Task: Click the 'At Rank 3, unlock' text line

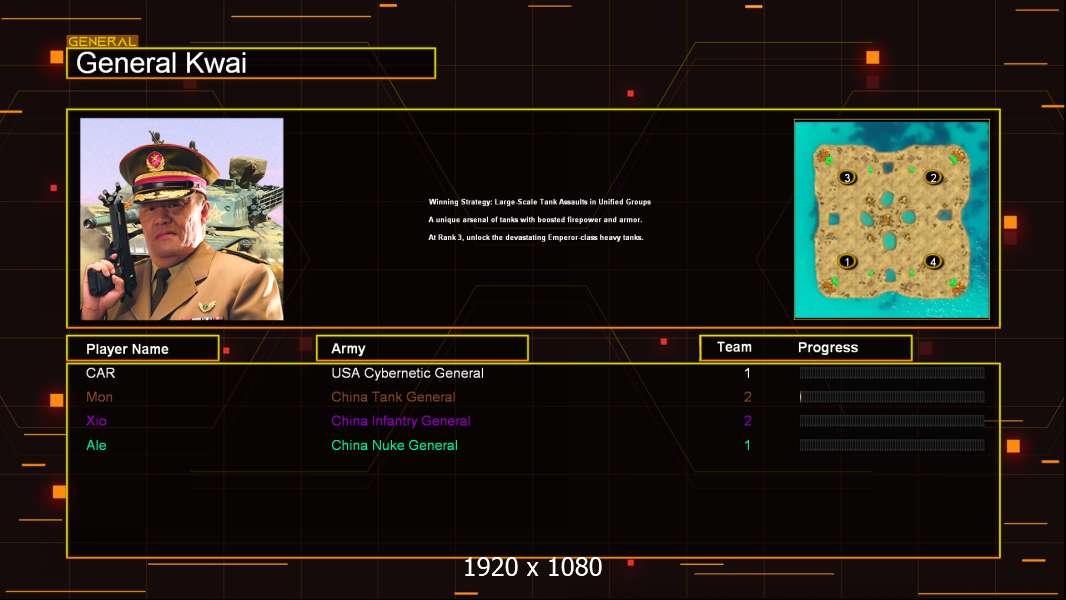Action: click(535, 237)
